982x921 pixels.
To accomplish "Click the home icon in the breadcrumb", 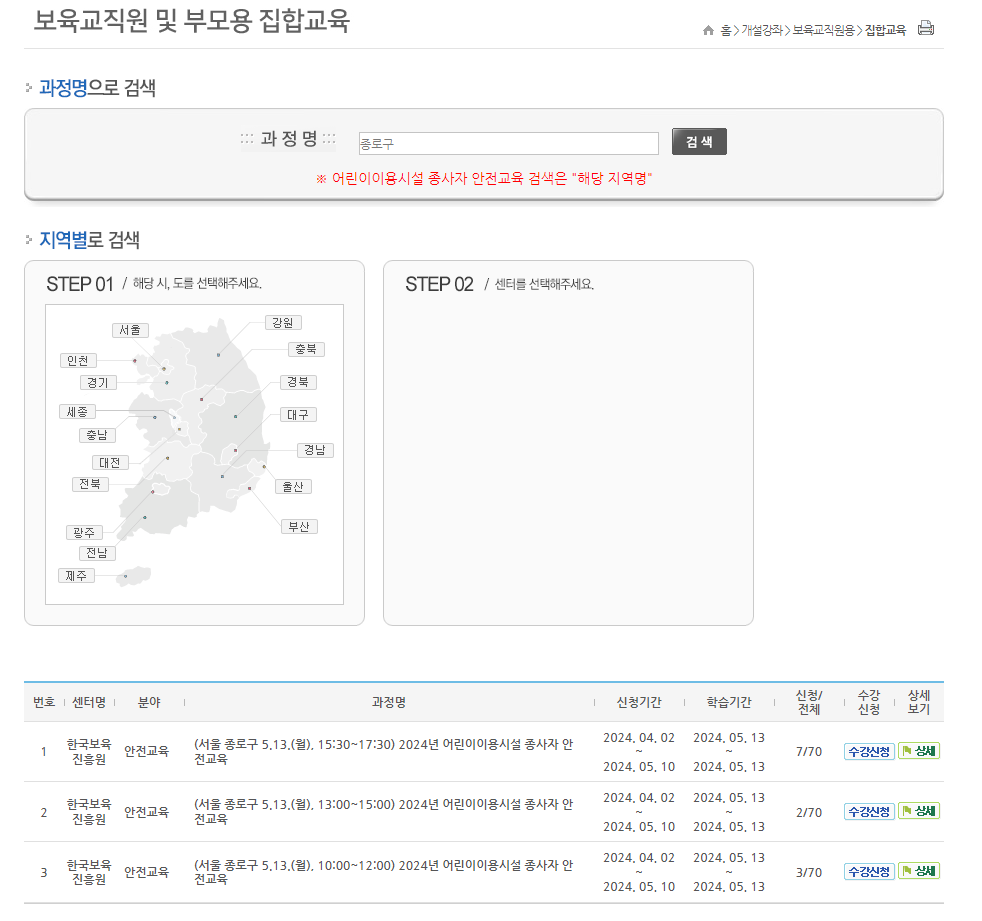I will [x=708, y=28].
